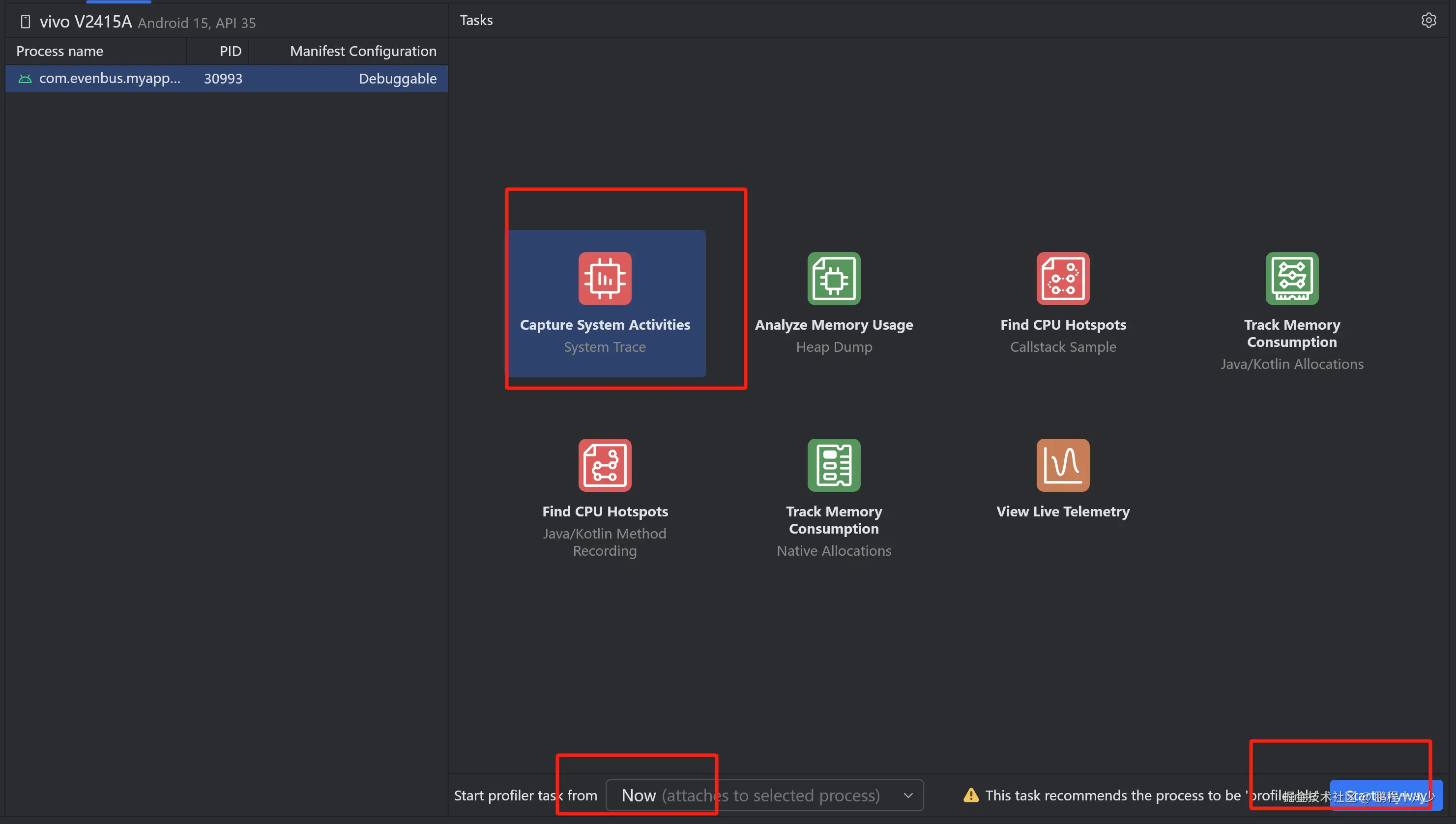Select the Java/Kotlin Allocations memory tracking icon
The width and height of the screenshot is (1456, 824).
point(1291,279)
